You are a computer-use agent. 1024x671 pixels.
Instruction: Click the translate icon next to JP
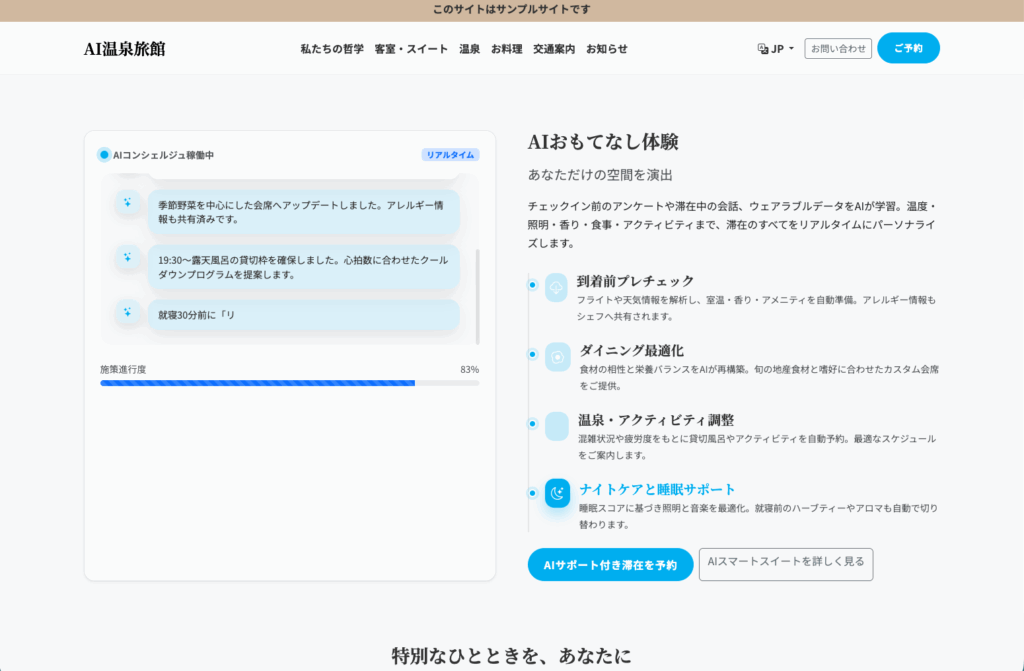click(763, 48)
